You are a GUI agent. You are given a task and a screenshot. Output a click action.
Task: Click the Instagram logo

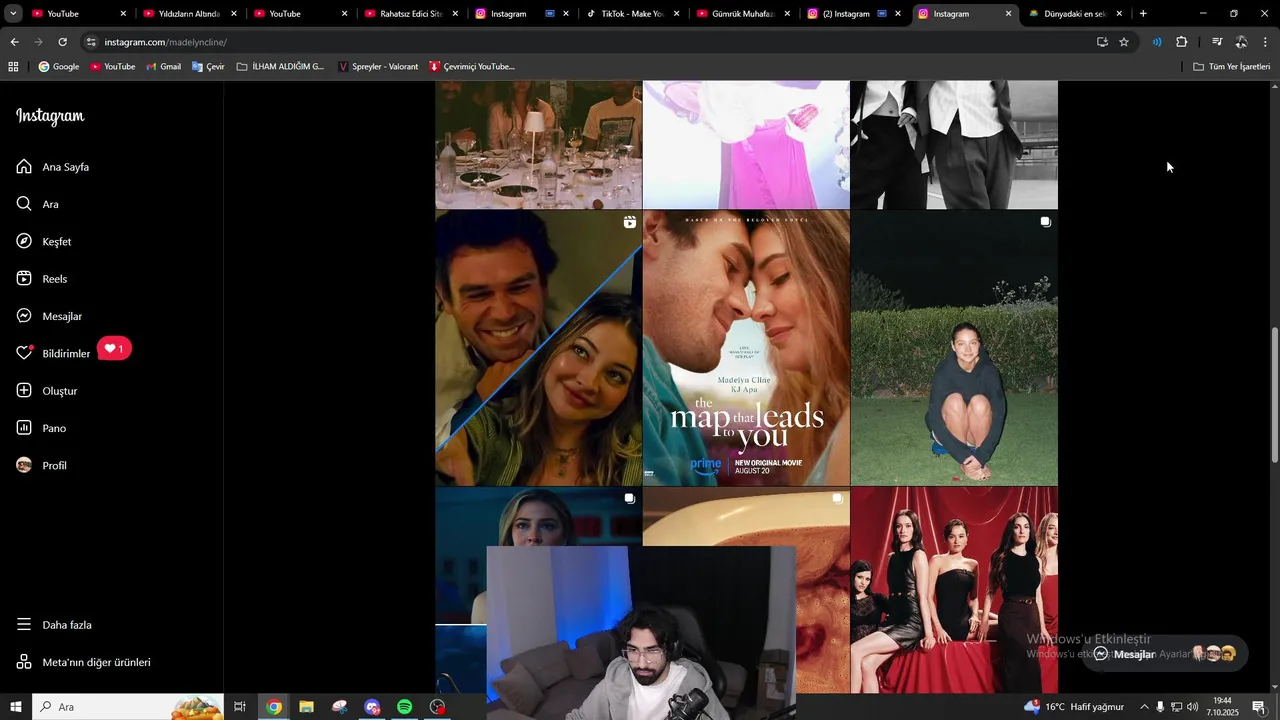coord(50,116)
